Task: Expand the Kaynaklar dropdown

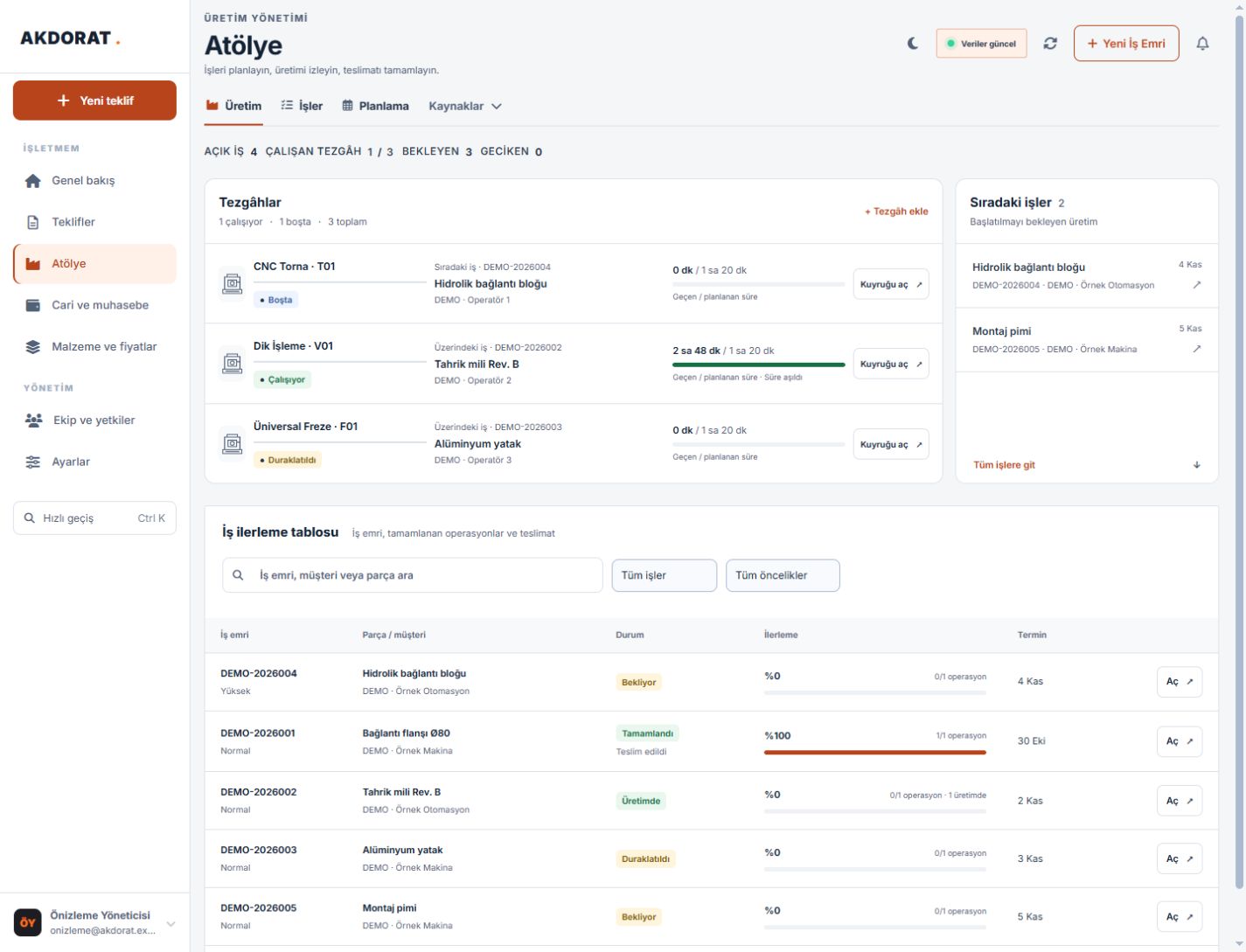Action: [465, 106]
